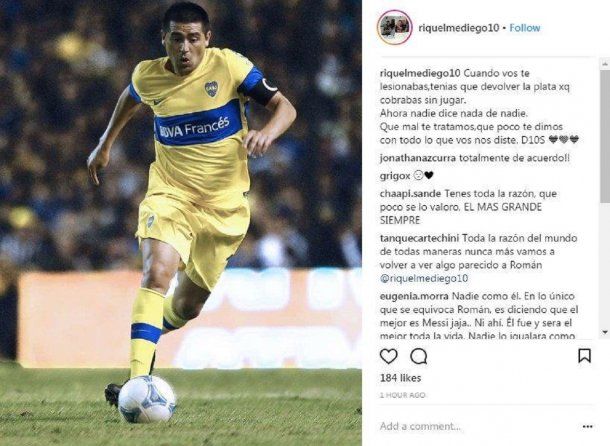The width and height of the screenshot is (610, 446).
Task: Open riquelmediego10 profile picture avatar
Action: tap(394, 27)
